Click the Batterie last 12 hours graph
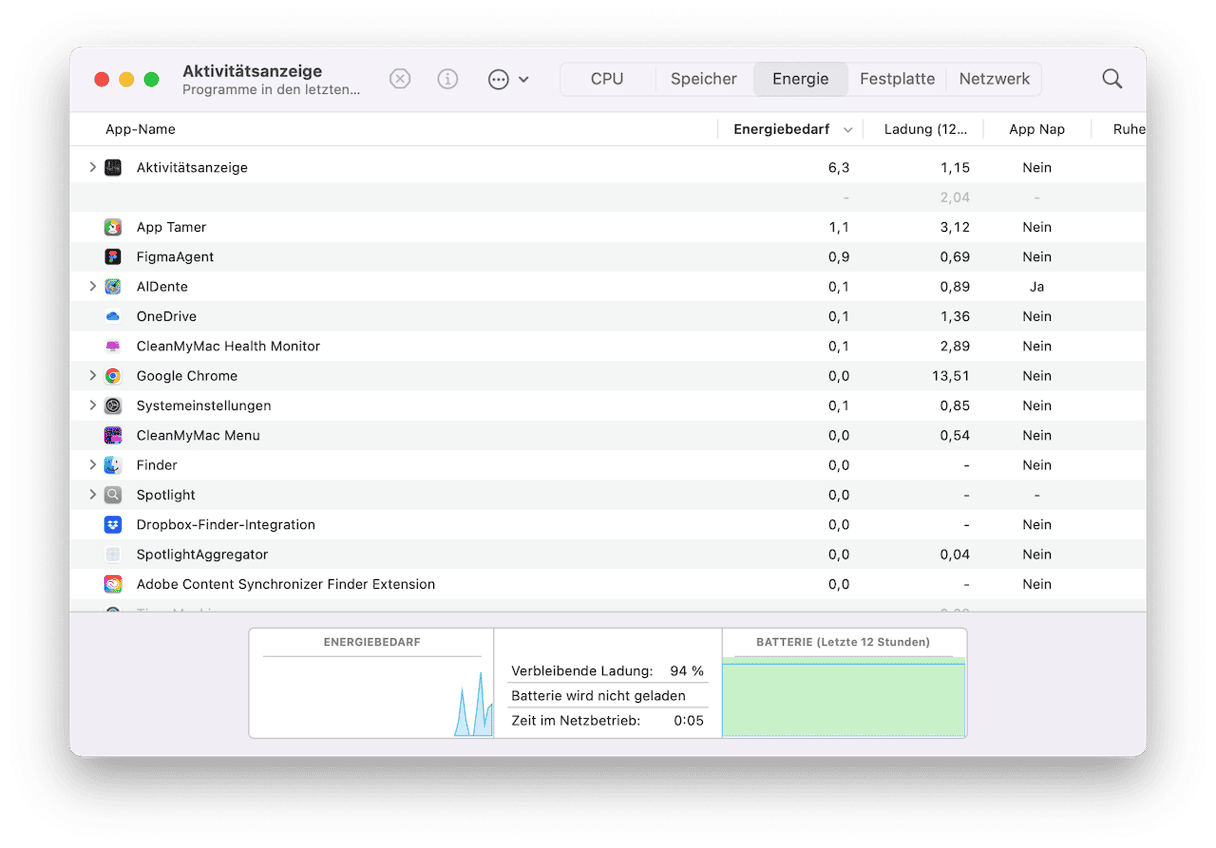 pyautogui.click(x=844, y=684)
